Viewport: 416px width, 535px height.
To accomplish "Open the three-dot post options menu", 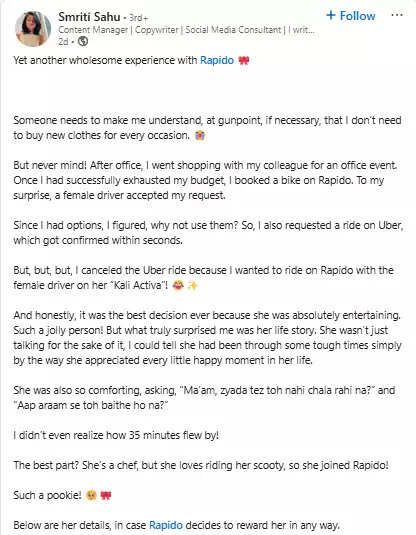I will [397, 15].
